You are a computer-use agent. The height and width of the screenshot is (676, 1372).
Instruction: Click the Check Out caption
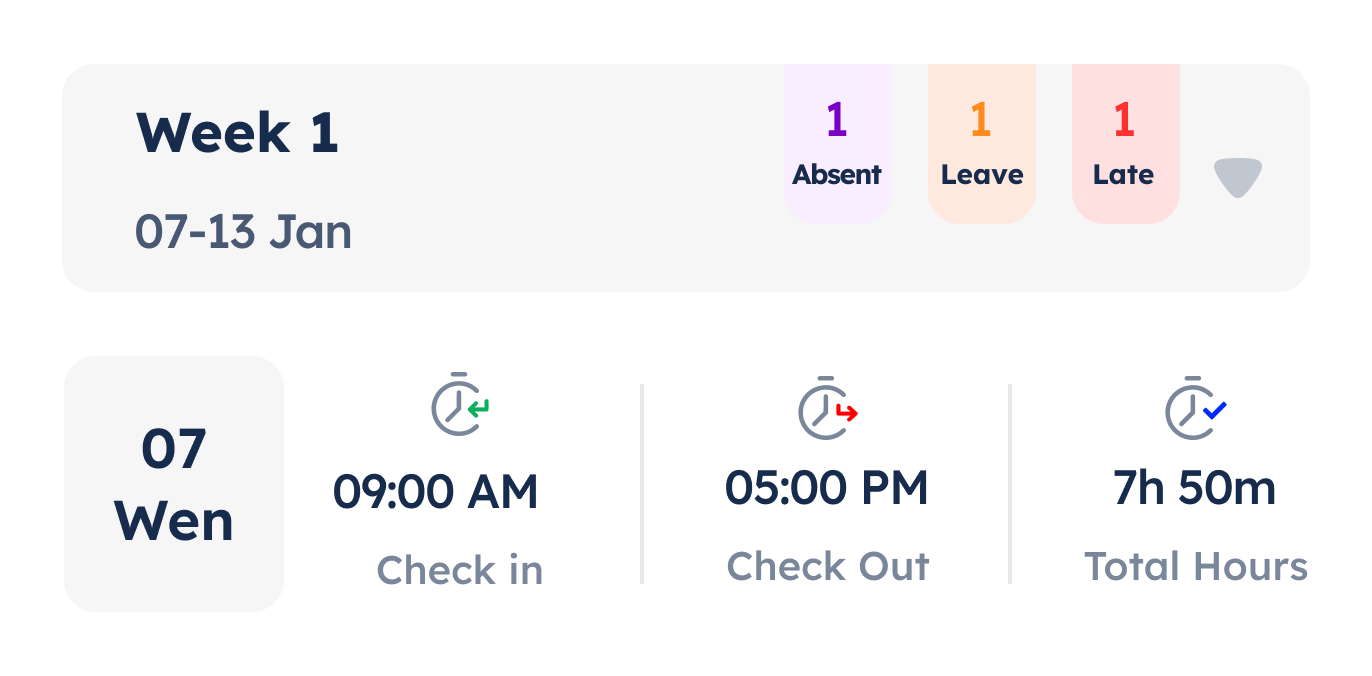(x=828, y=566)
